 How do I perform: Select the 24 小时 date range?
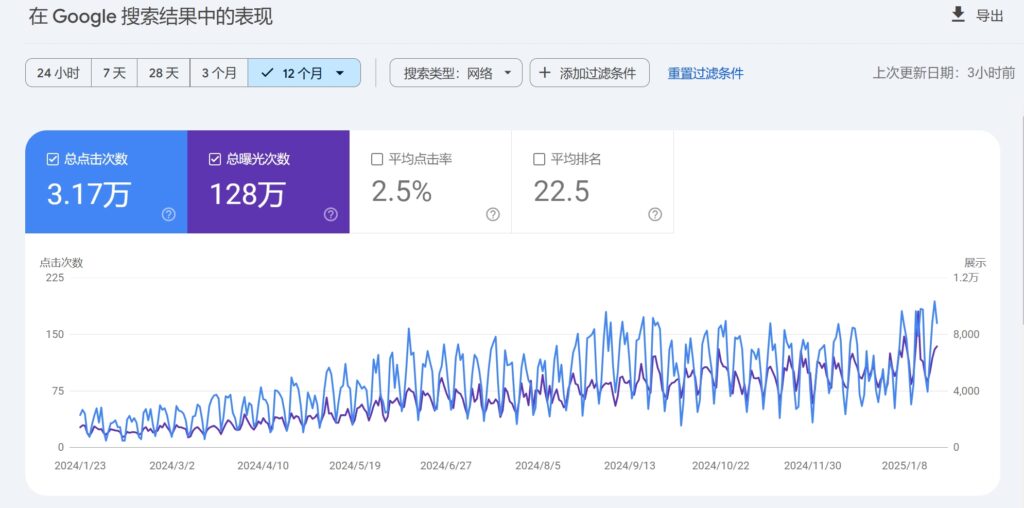58,73
